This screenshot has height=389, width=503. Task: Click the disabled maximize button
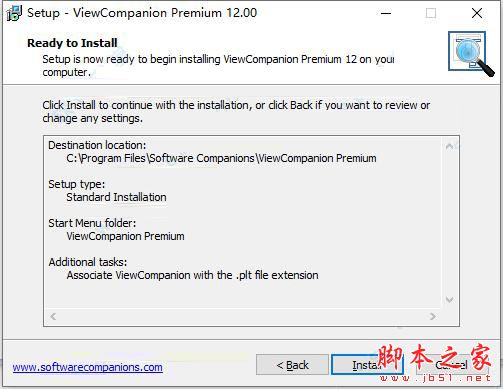pos(431,13)
